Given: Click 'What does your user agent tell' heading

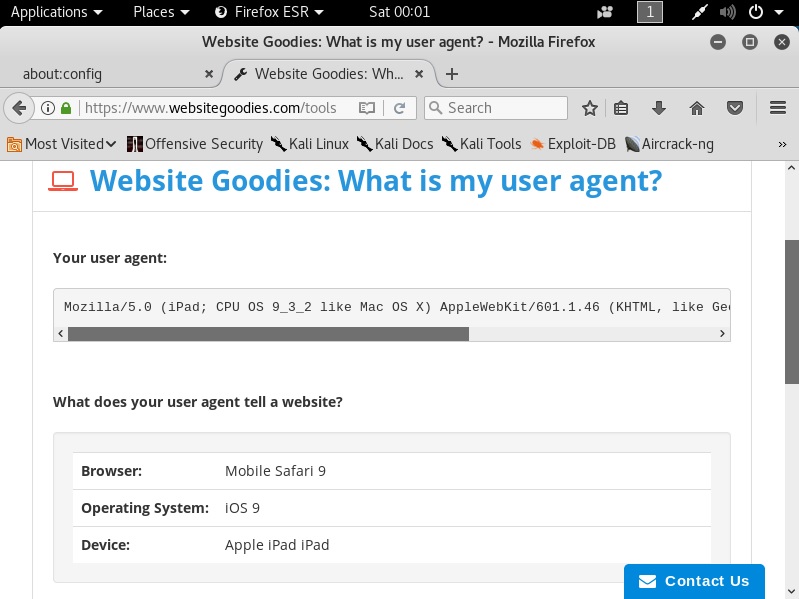Looking at the screenshot, I should coord(198,402).
